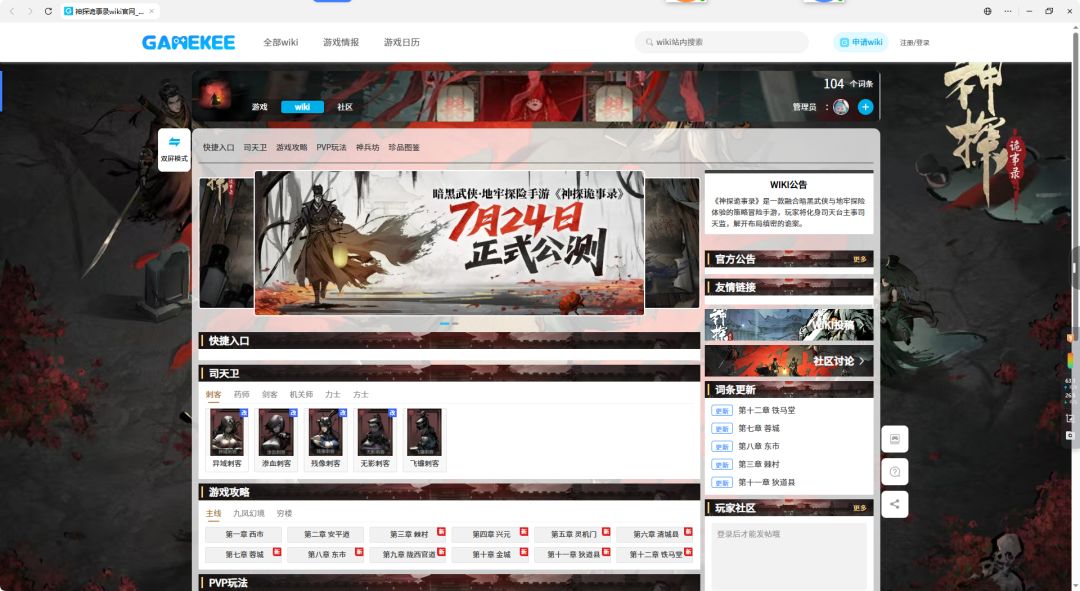Select the wiki tab in banner
The width and height of the screenshot is (1080, 591).
click(x=302, y=107)
